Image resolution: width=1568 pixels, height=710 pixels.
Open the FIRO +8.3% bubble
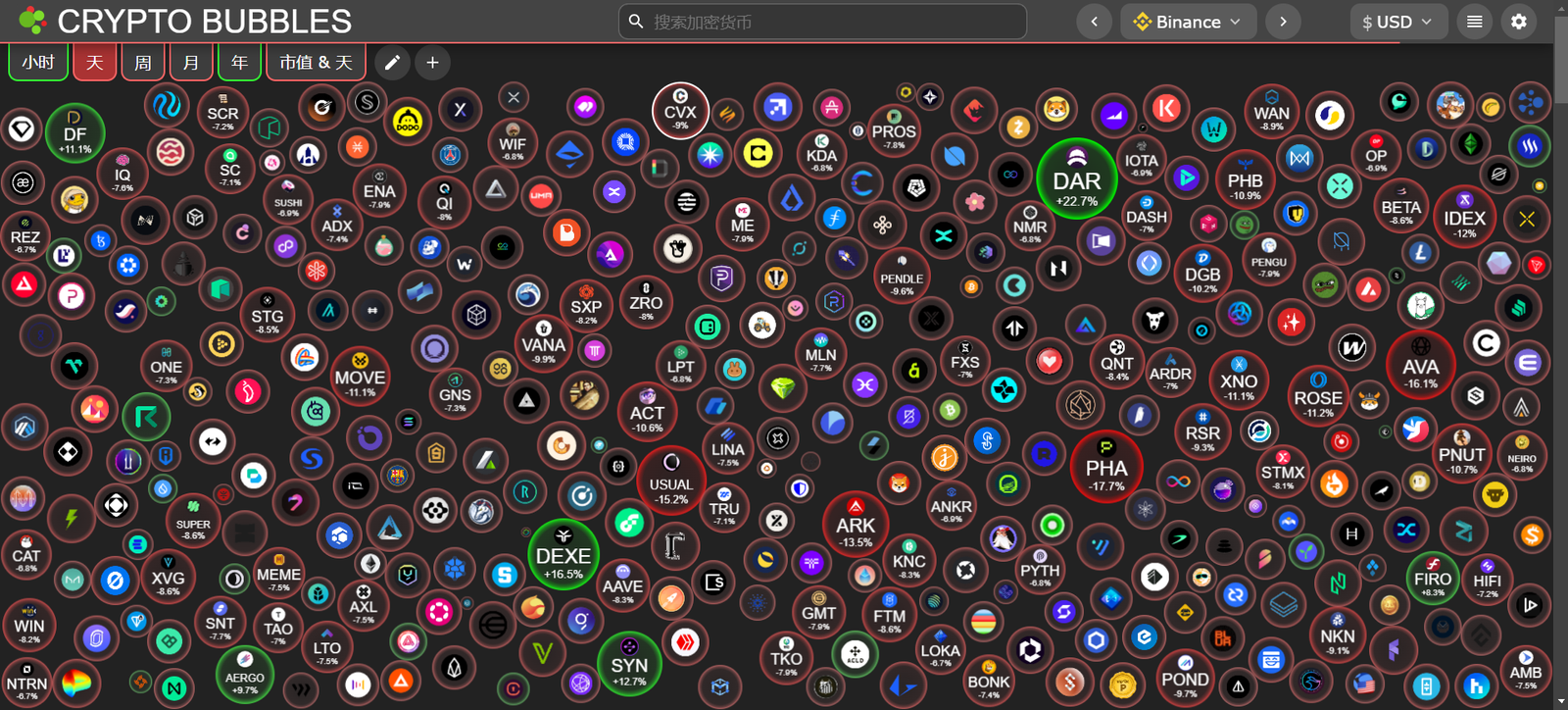tap(1433, 578)
